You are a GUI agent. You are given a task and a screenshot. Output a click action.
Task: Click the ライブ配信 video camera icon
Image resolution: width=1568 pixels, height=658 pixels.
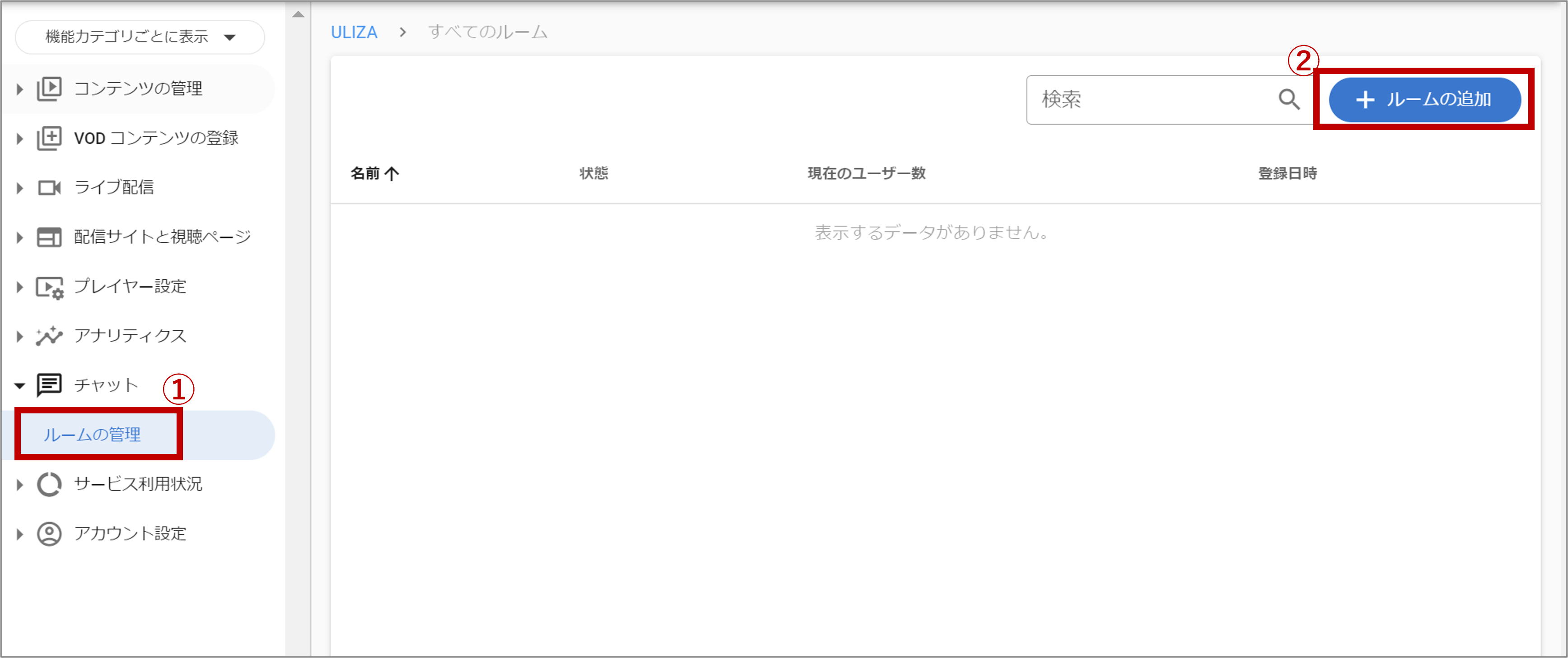pos(49,187)
